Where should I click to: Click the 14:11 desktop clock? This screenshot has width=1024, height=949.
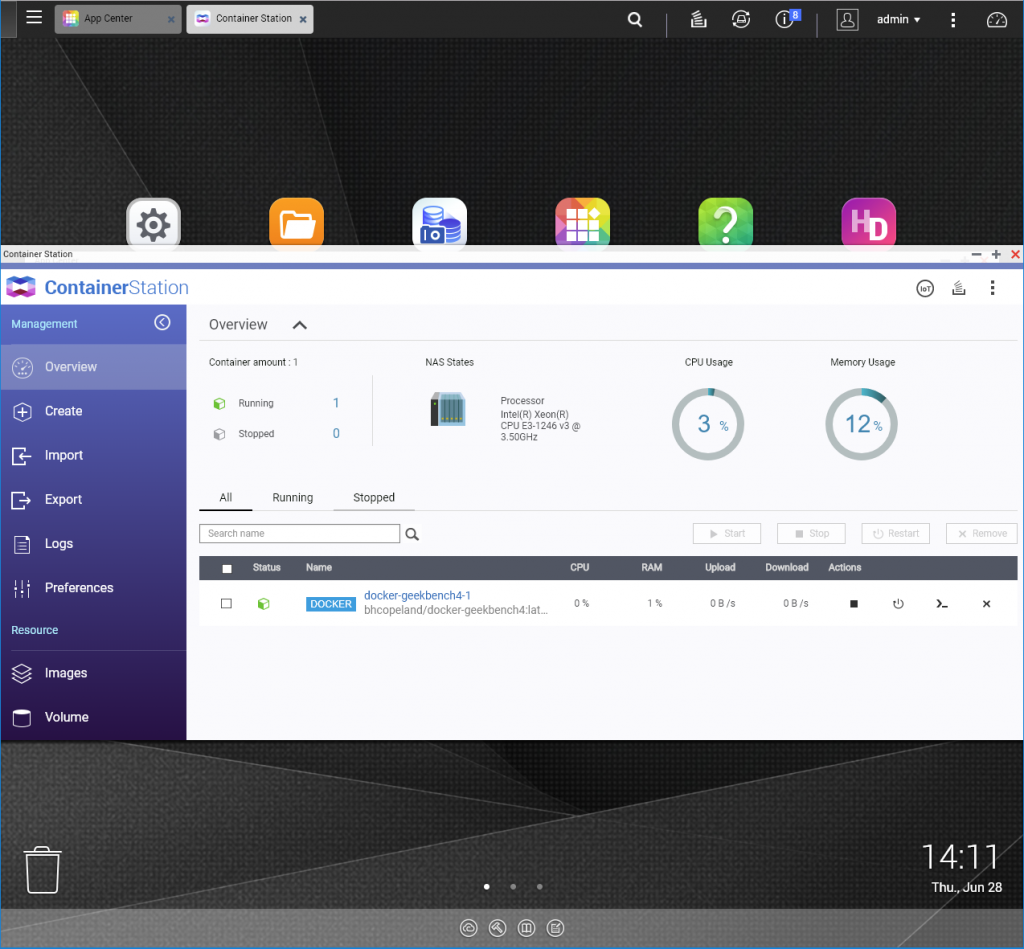(960, 857)
